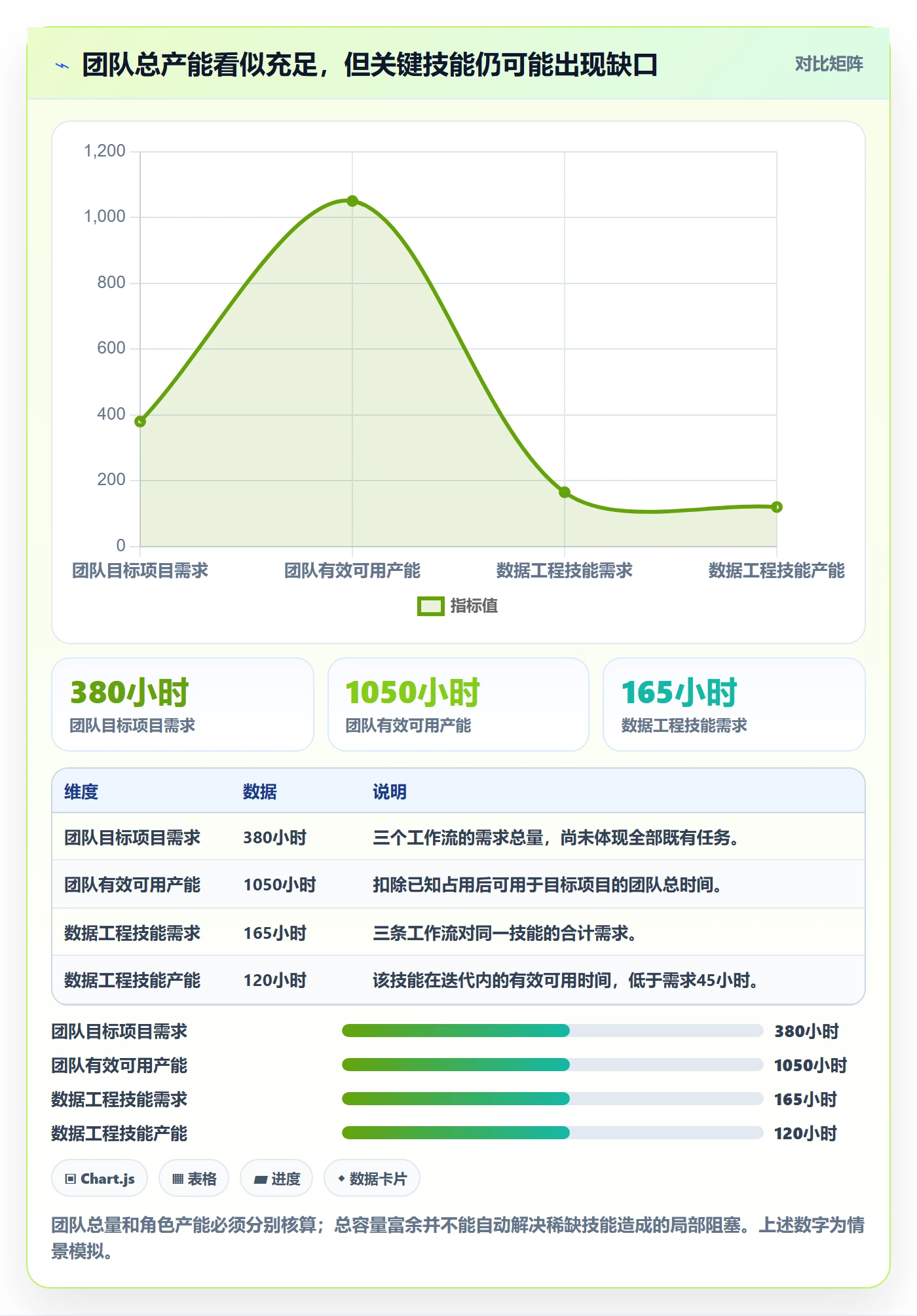Select the Chart.js chip
Screen dimensions: 917x1316
tap(100, 1179)
